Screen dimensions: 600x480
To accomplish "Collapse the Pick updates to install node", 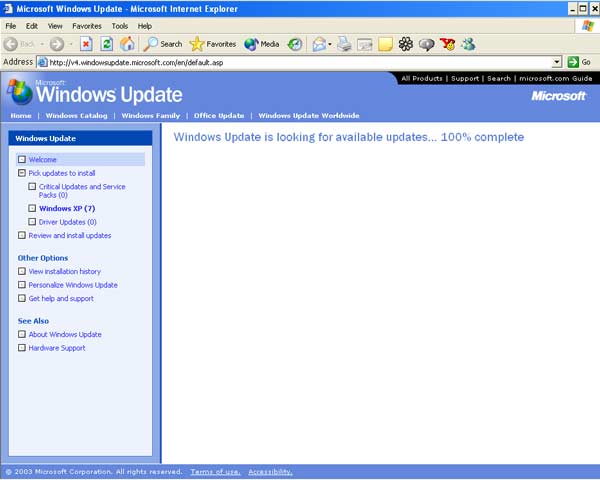I will point(22,173).
